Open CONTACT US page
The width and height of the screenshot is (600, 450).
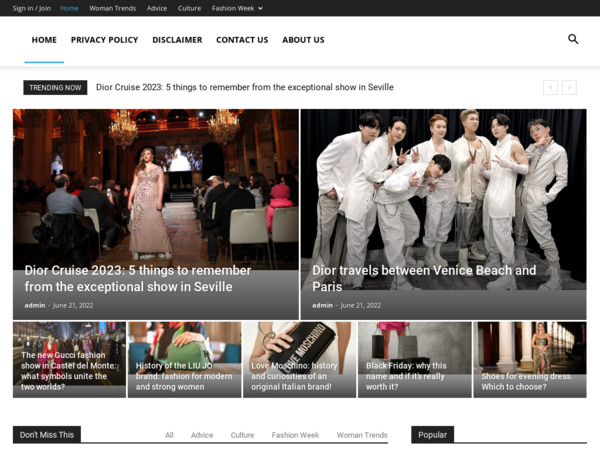[242, 40]
